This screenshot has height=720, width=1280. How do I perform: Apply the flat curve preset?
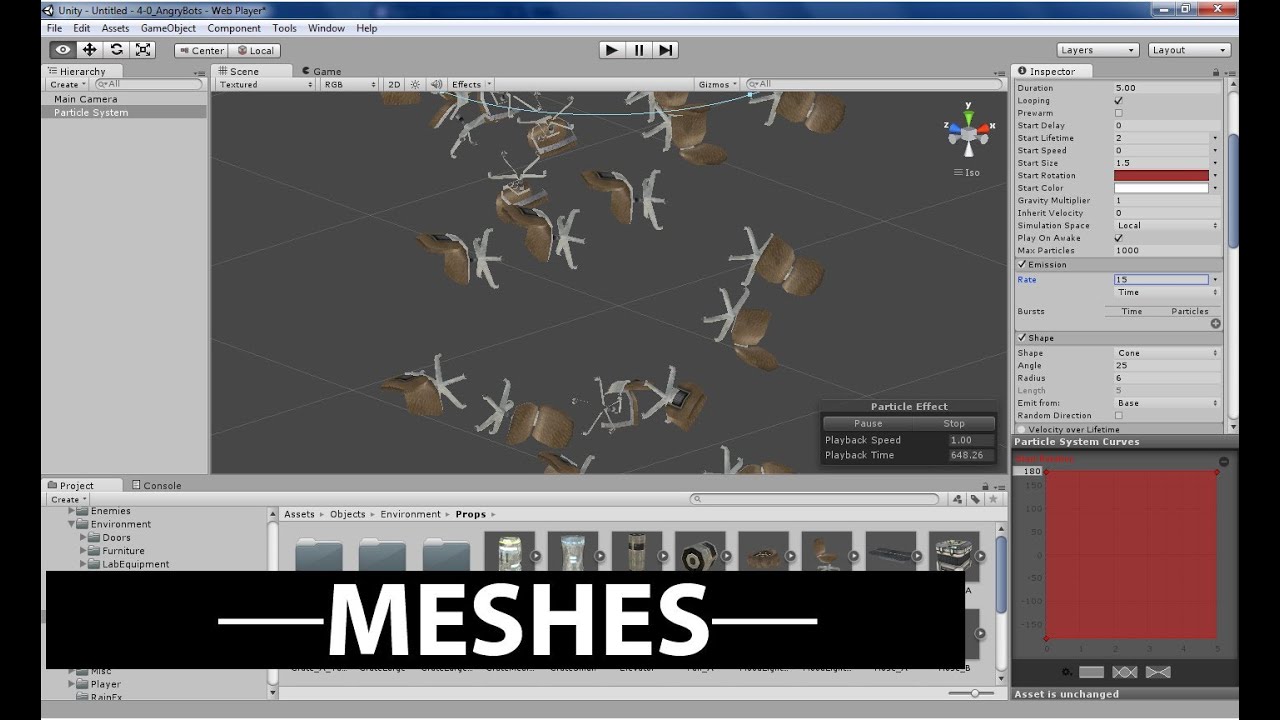click(x=1092, y=672)
